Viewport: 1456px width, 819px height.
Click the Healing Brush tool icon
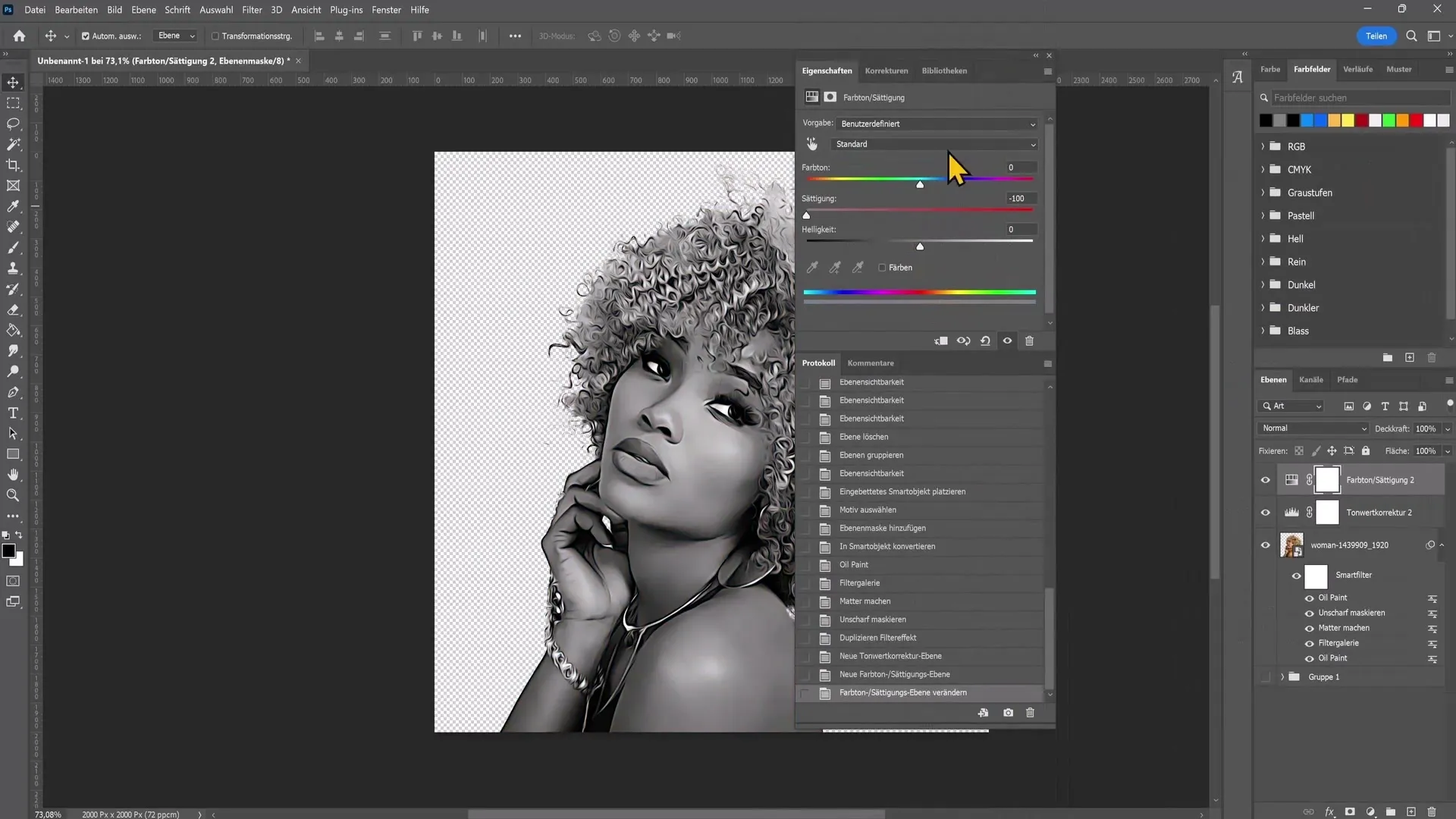(14, 227)
